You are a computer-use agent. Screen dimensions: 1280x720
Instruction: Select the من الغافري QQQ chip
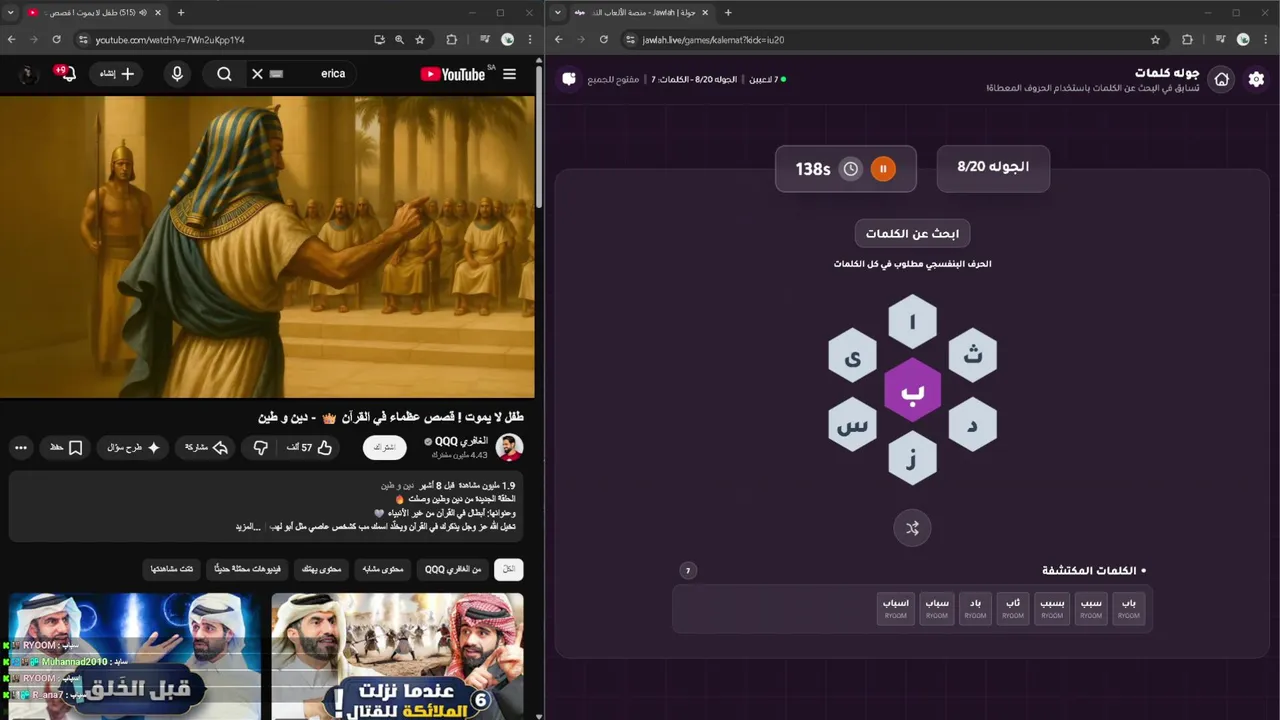coord(453,569)
